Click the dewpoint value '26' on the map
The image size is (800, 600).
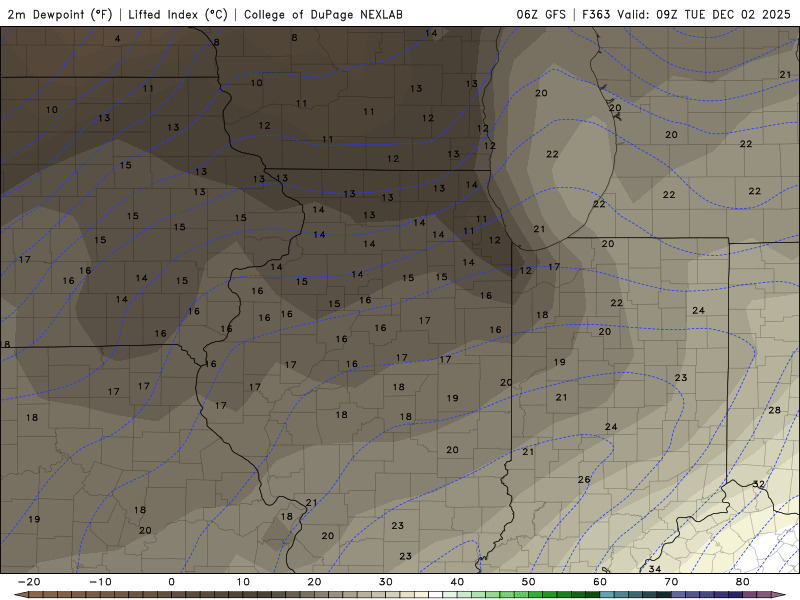584,479
